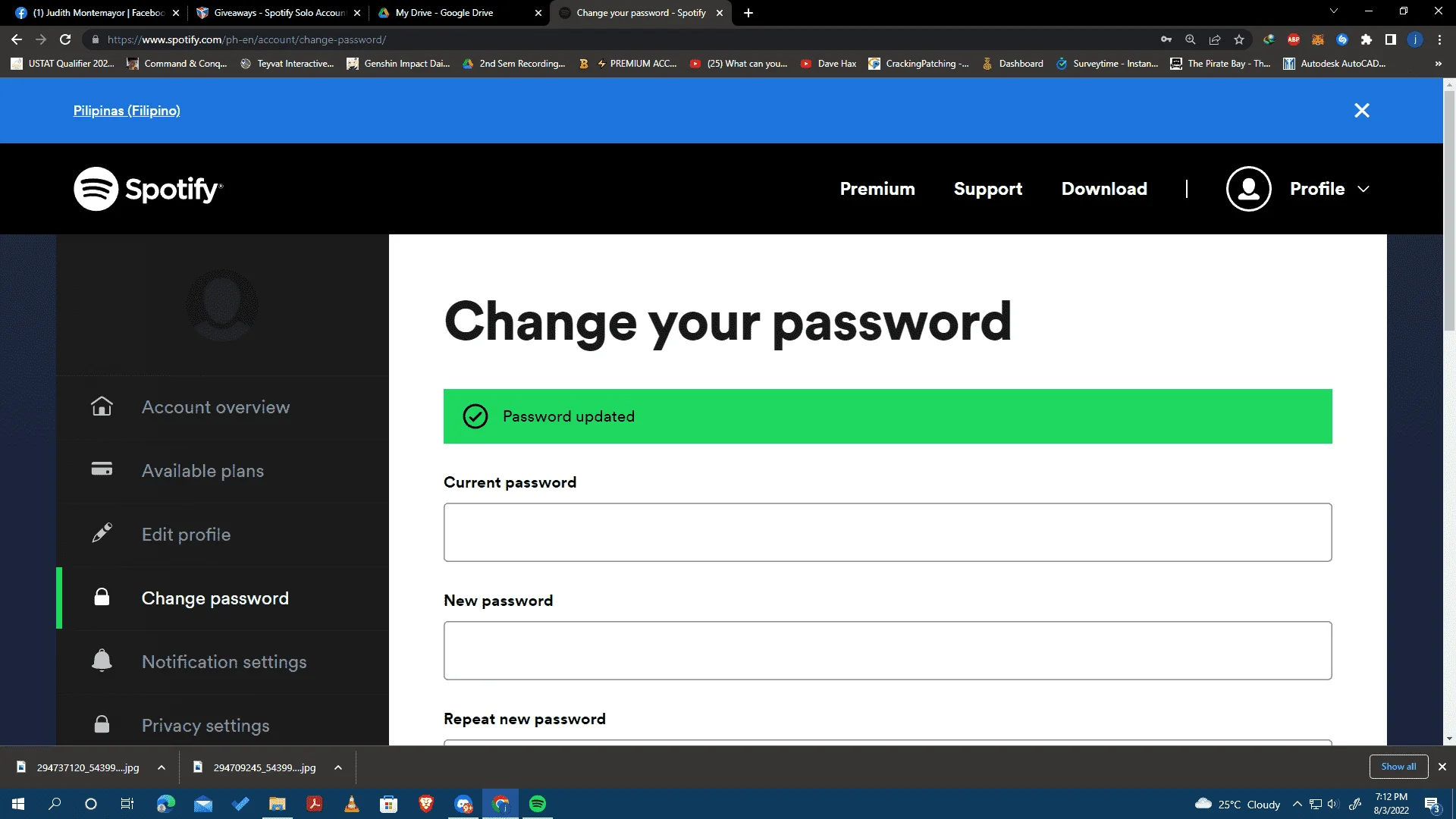This screenshot has height=819, width=1456.
Task: Go to Spotify Support
Action: point(988,189)
